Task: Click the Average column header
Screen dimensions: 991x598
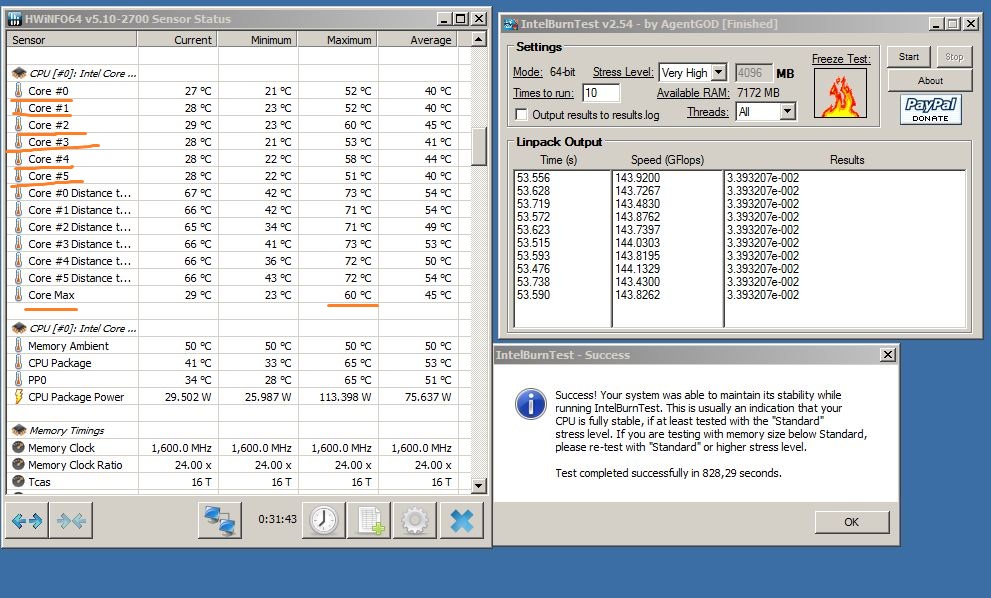Action: pyautogui.click(x=418, y=40)
